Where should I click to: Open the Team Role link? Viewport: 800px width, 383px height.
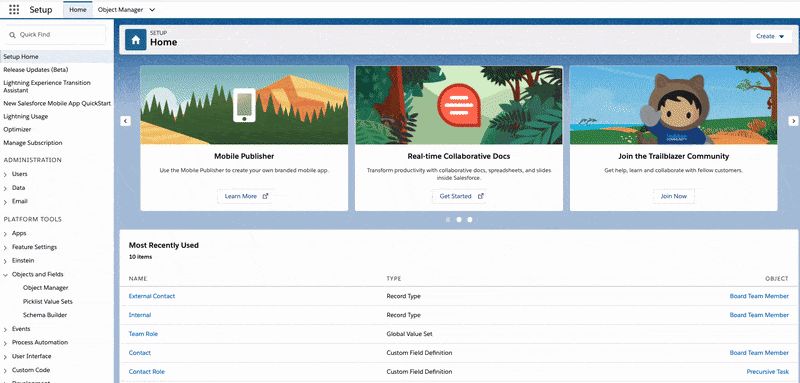click(143, 334)
